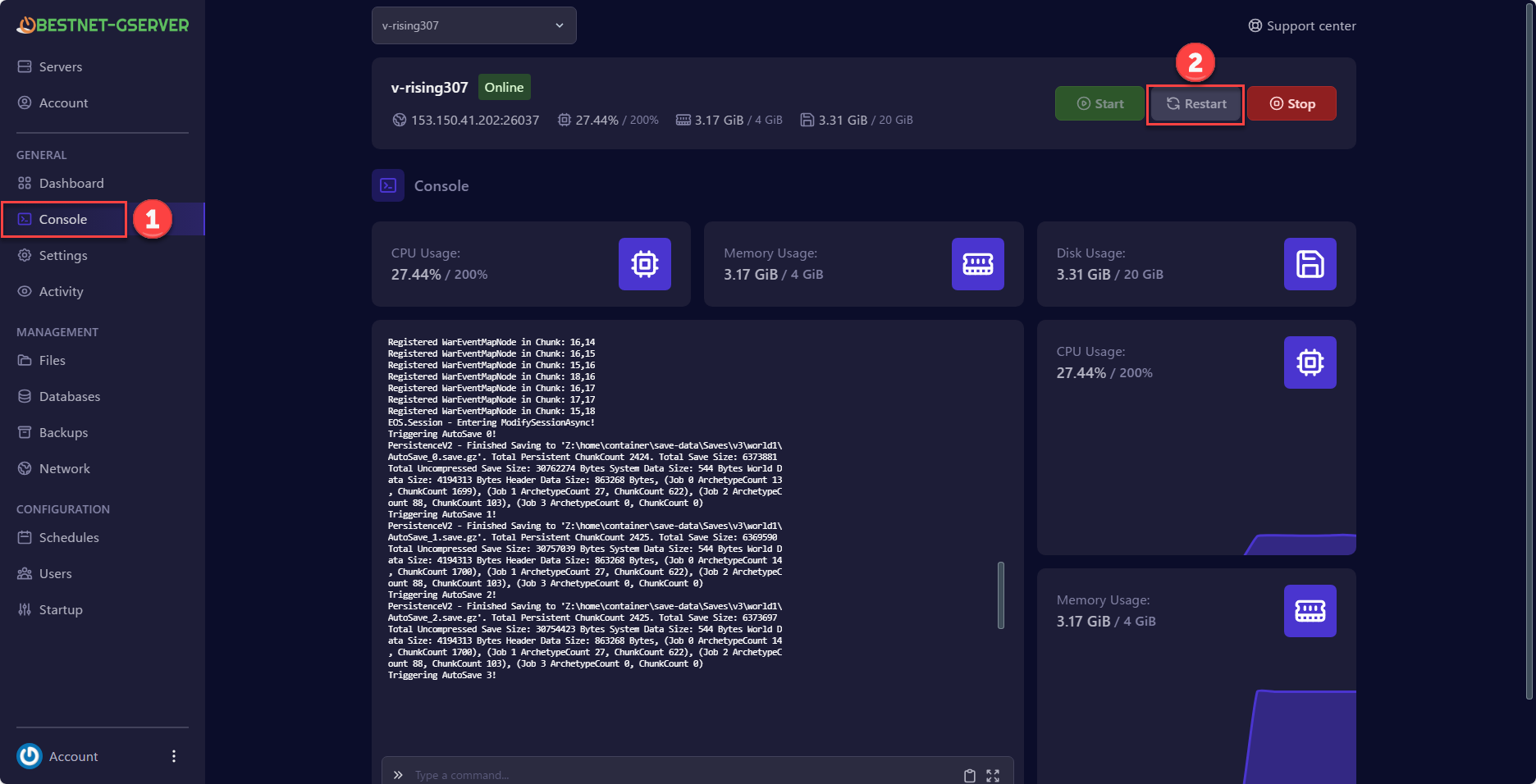Open server Settings in sidebar
This screenshot has width=1536, height=784.
63,255
